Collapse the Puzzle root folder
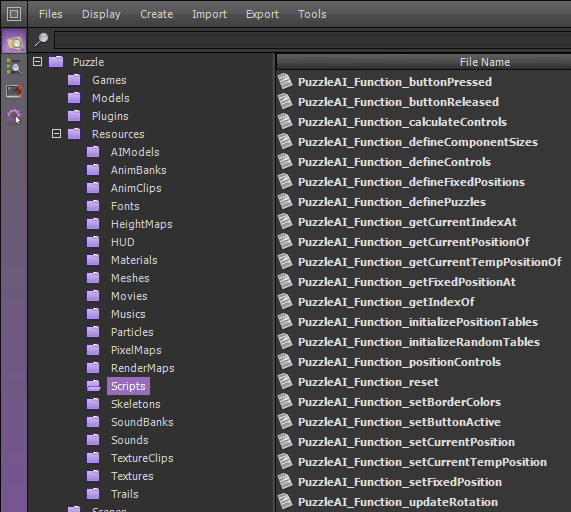 coord(38,62)
